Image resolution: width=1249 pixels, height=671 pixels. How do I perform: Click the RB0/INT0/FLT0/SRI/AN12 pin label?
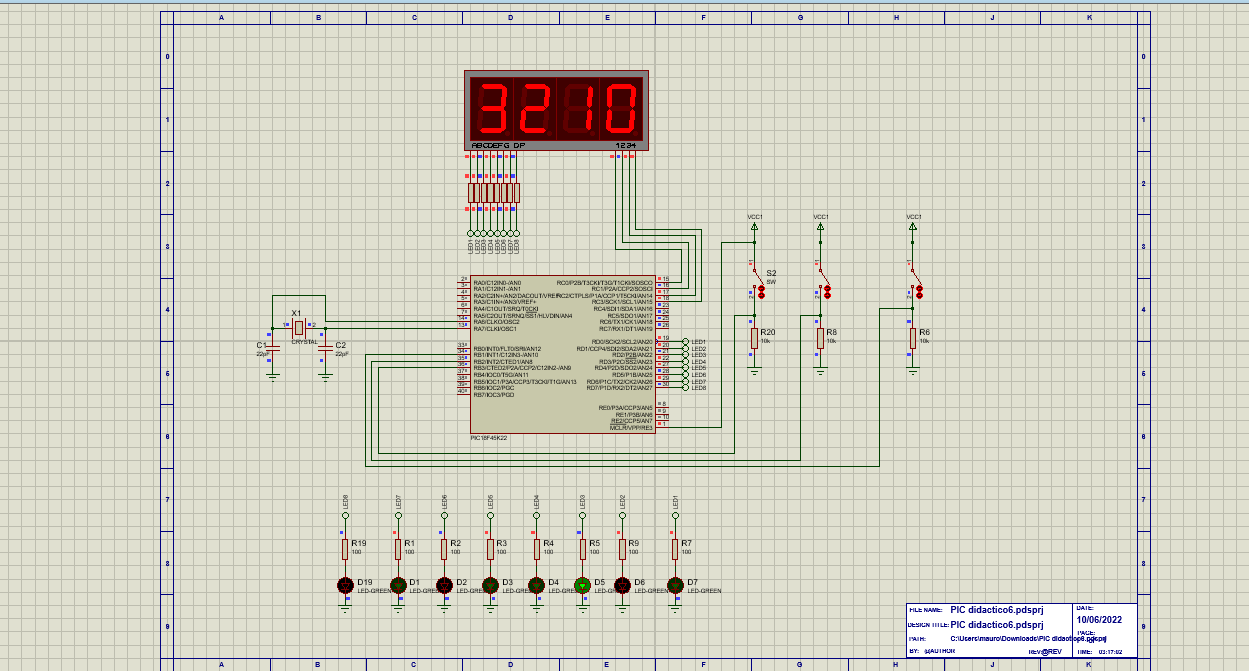507,348
